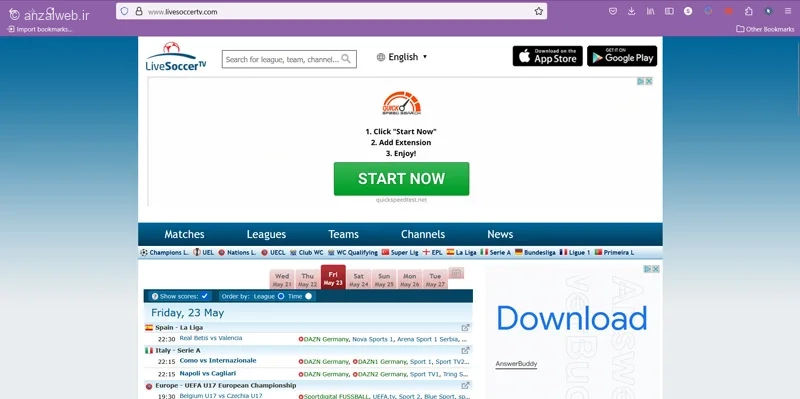The height and width of the screenshot is (399, 800).
Task: Open UECL quick link
Action: pyautogui.click(x=273, y=253)
